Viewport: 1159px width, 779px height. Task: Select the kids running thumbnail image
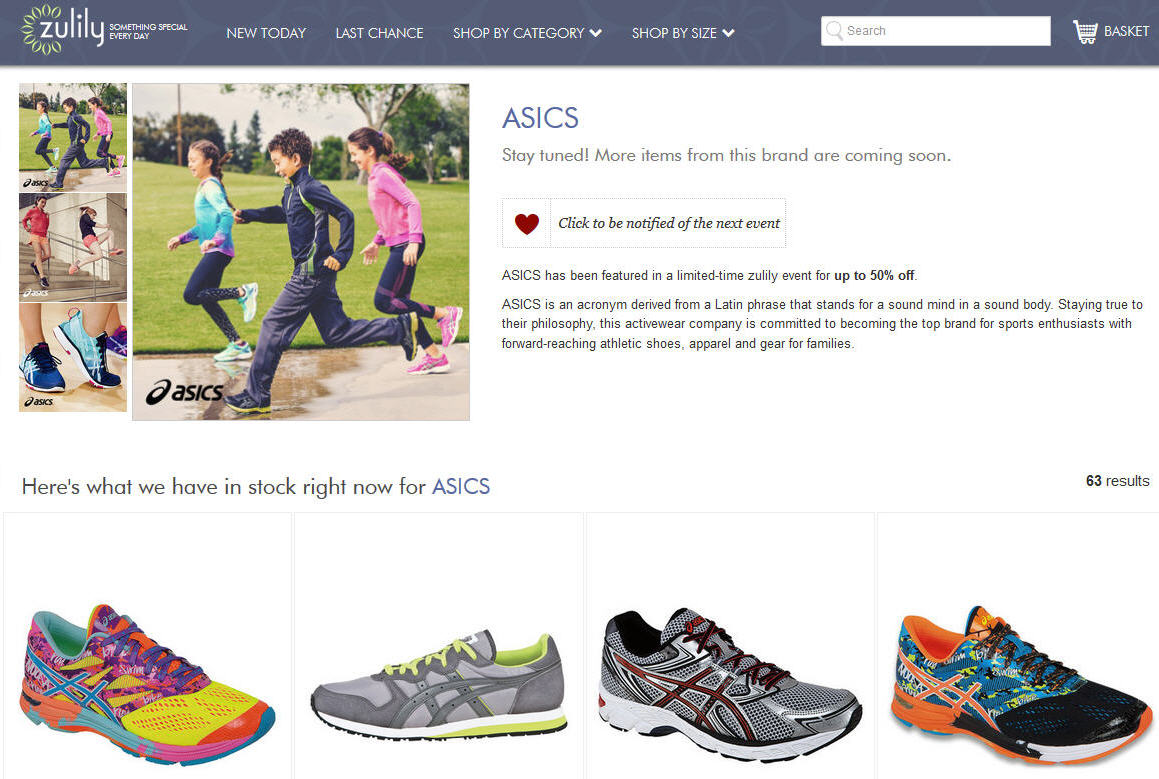coord(72,137)
